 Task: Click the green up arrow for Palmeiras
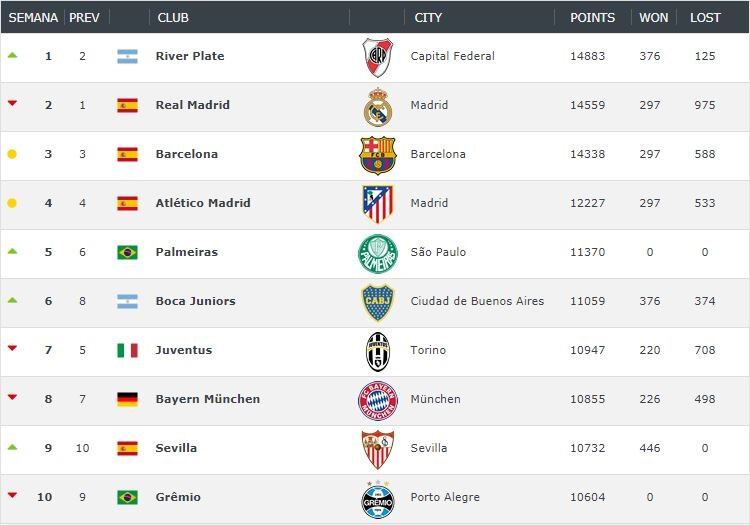pos(12,250)
